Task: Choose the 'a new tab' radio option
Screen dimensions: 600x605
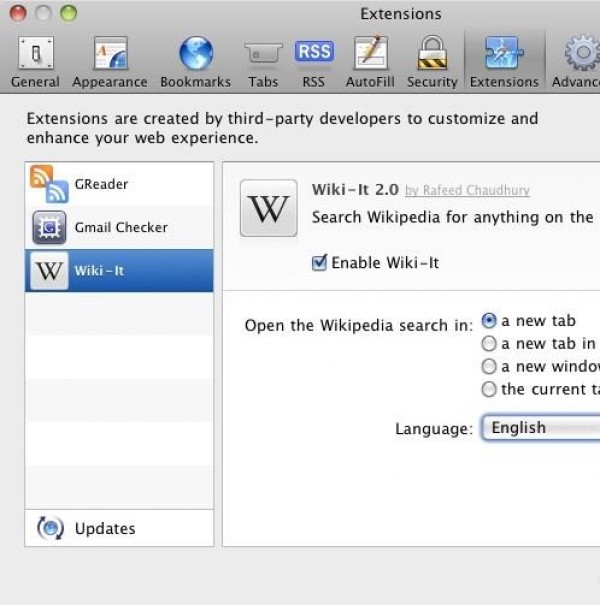Action: click(488, 320)
